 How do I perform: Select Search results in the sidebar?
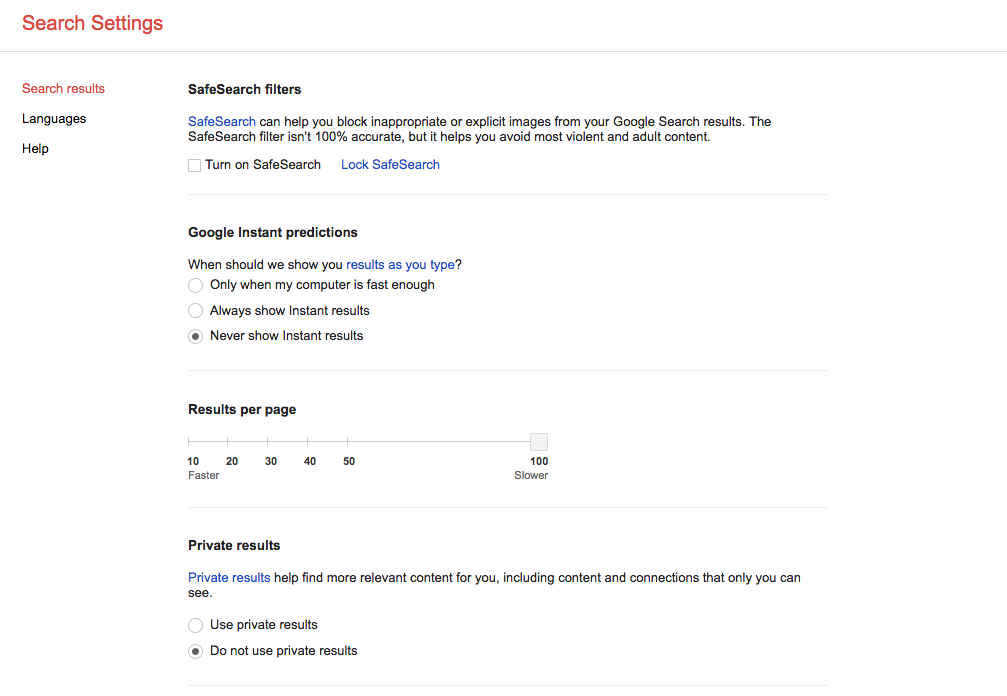coord(63,88)
